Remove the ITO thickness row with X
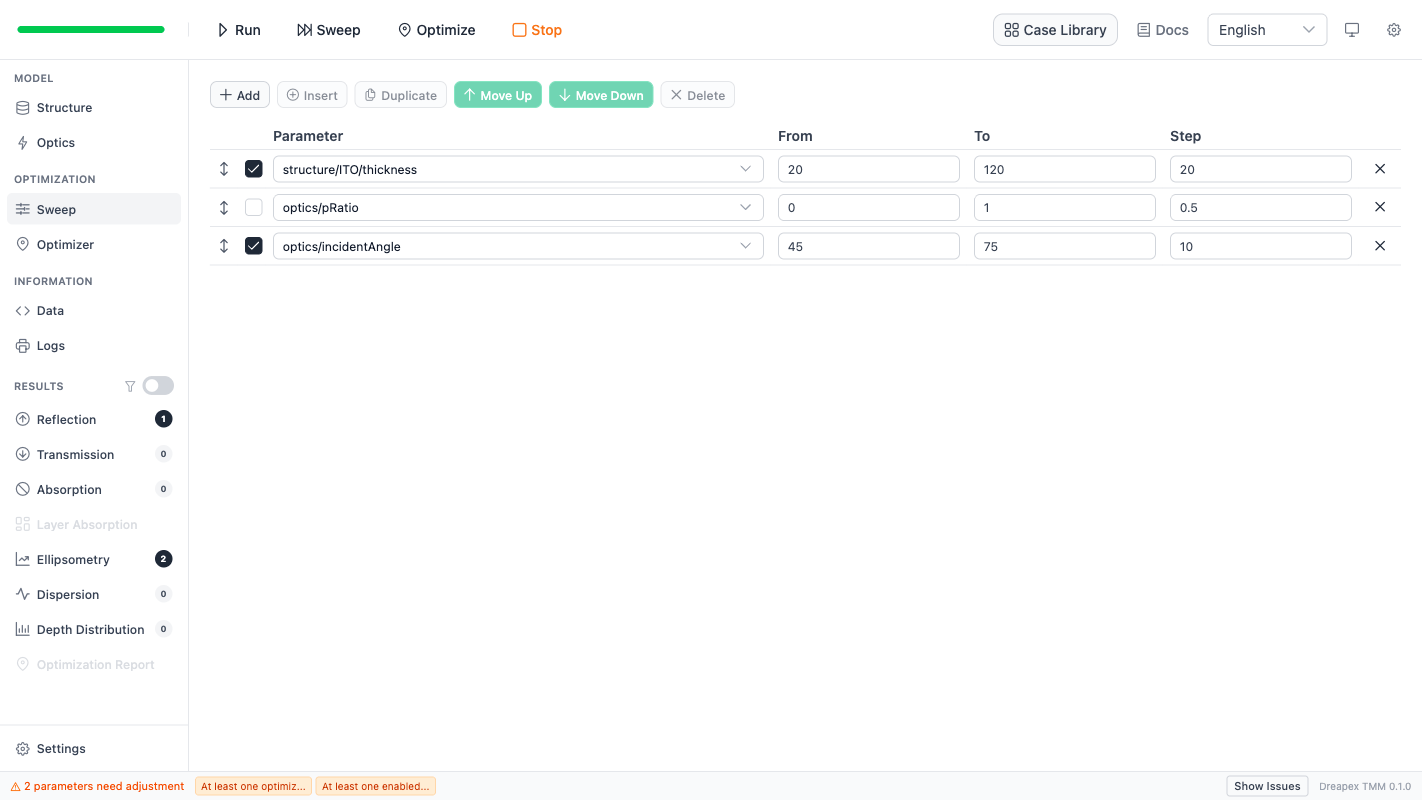The image size is (1422, 800). [1379, 169]
